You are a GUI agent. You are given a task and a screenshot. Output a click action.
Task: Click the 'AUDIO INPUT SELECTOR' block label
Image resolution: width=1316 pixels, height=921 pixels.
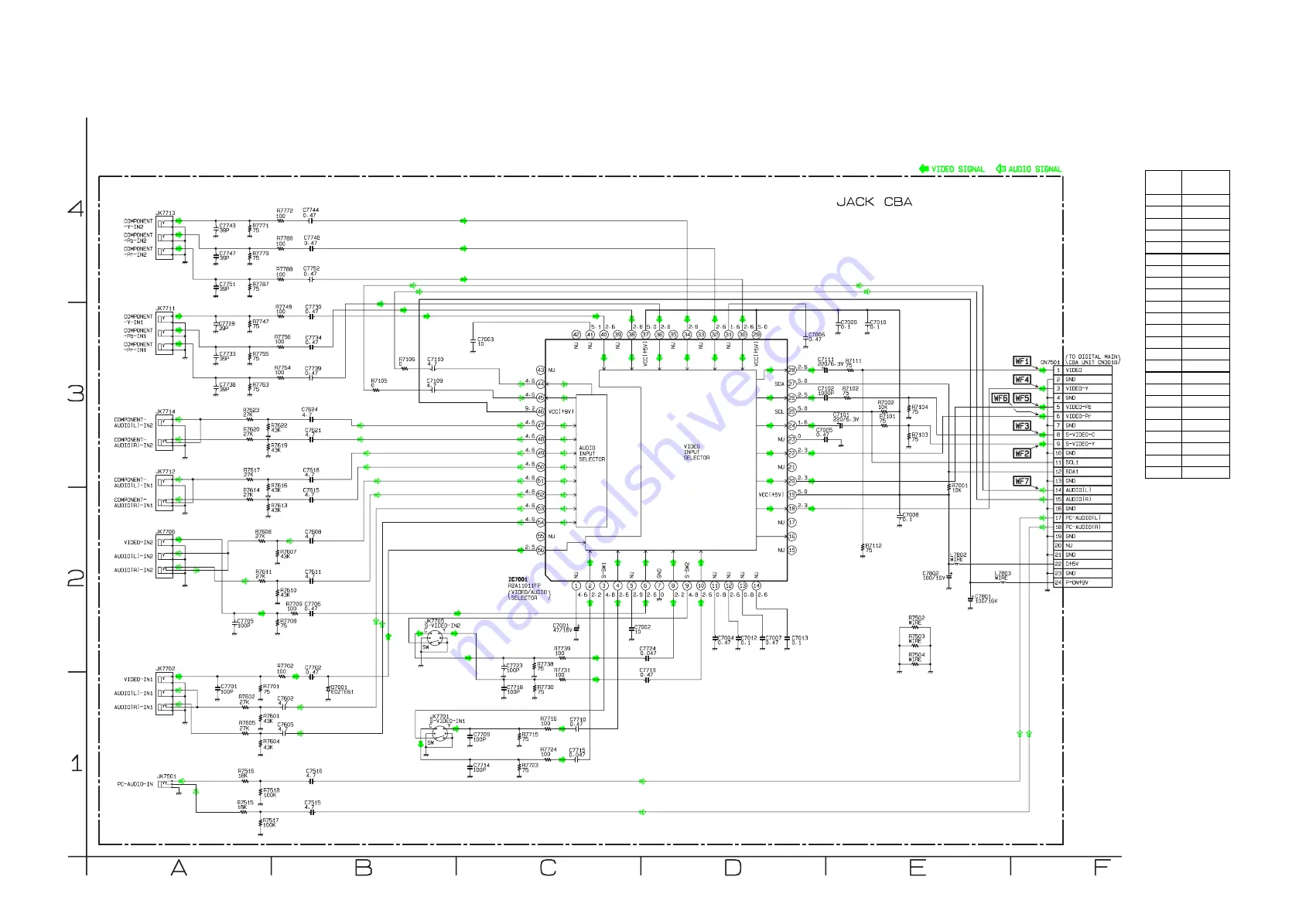tap(592, 454)
